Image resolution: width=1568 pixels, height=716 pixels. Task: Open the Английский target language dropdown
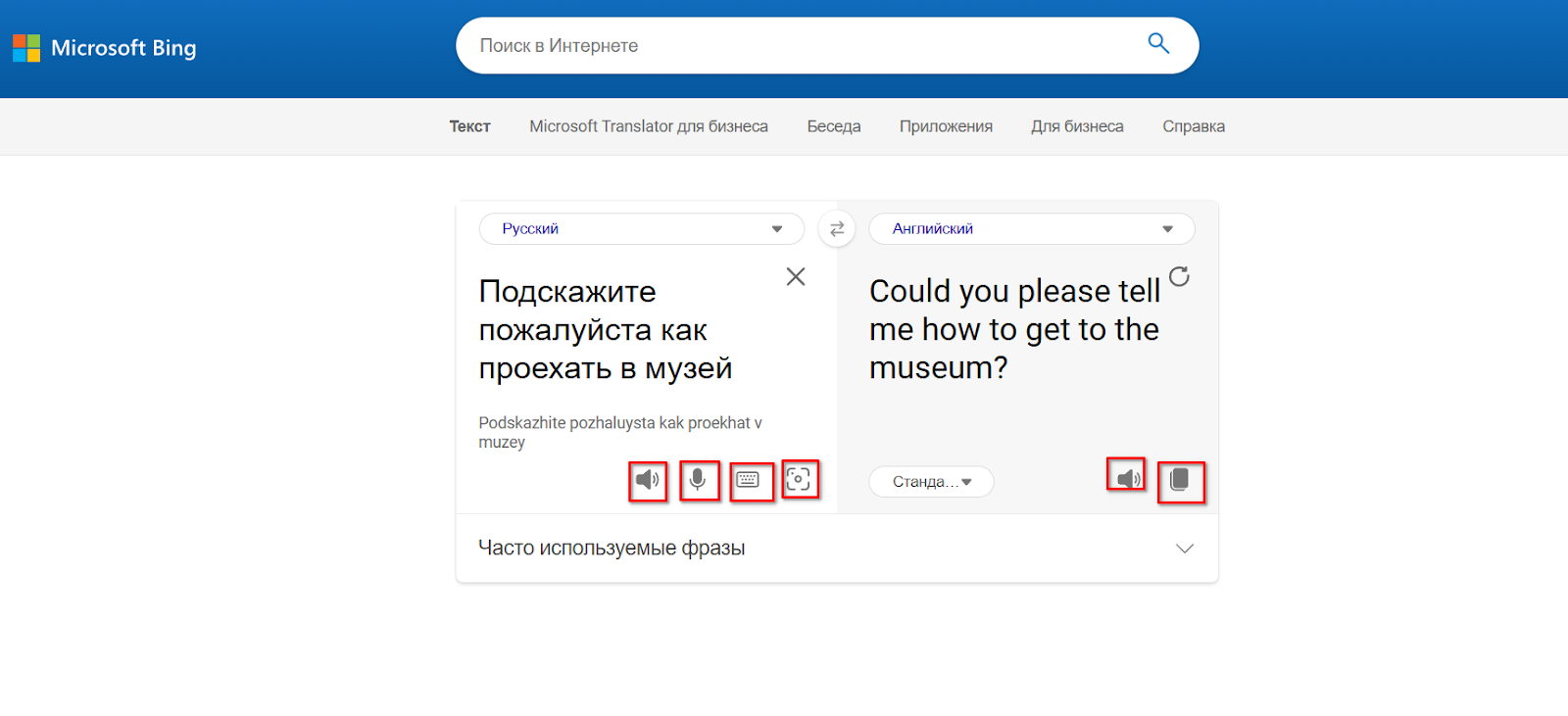(x=1031, y=229)
